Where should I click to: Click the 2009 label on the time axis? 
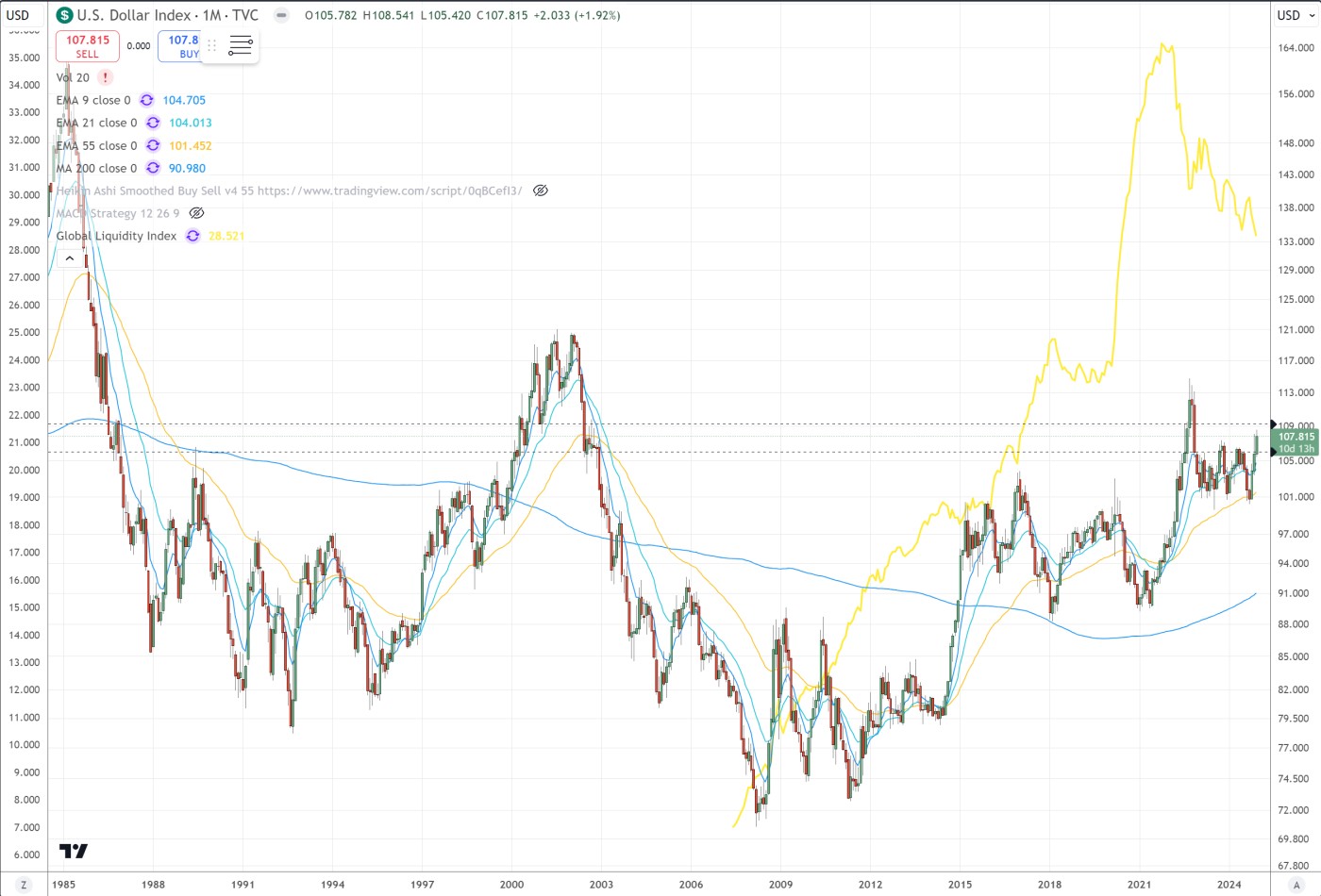[x=780, y=885]
